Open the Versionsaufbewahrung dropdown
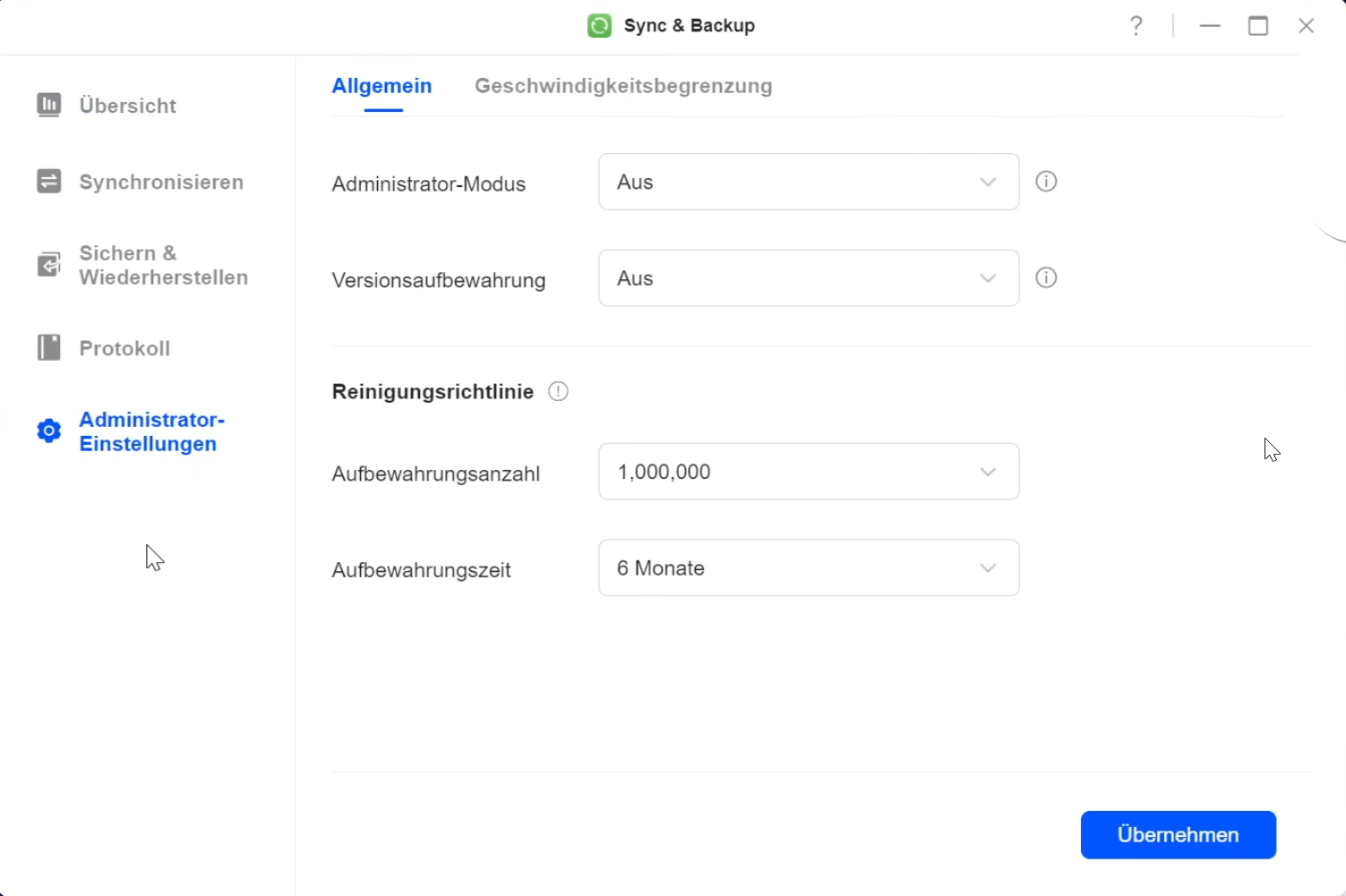Viewport: 1346px width, 896px height. pos(809,277)
